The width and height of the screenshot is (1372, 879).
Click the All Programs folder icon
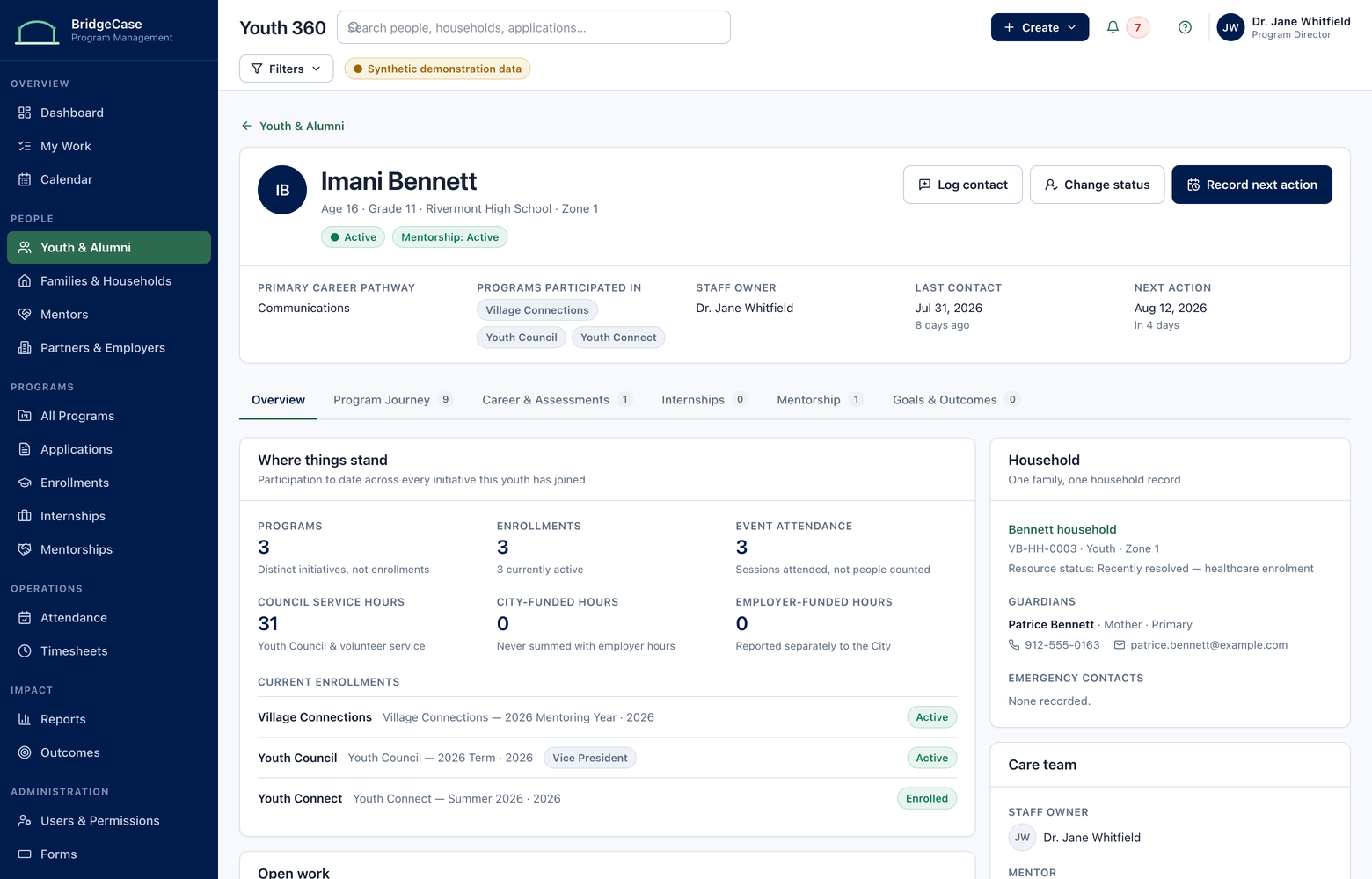pos(25,416)
